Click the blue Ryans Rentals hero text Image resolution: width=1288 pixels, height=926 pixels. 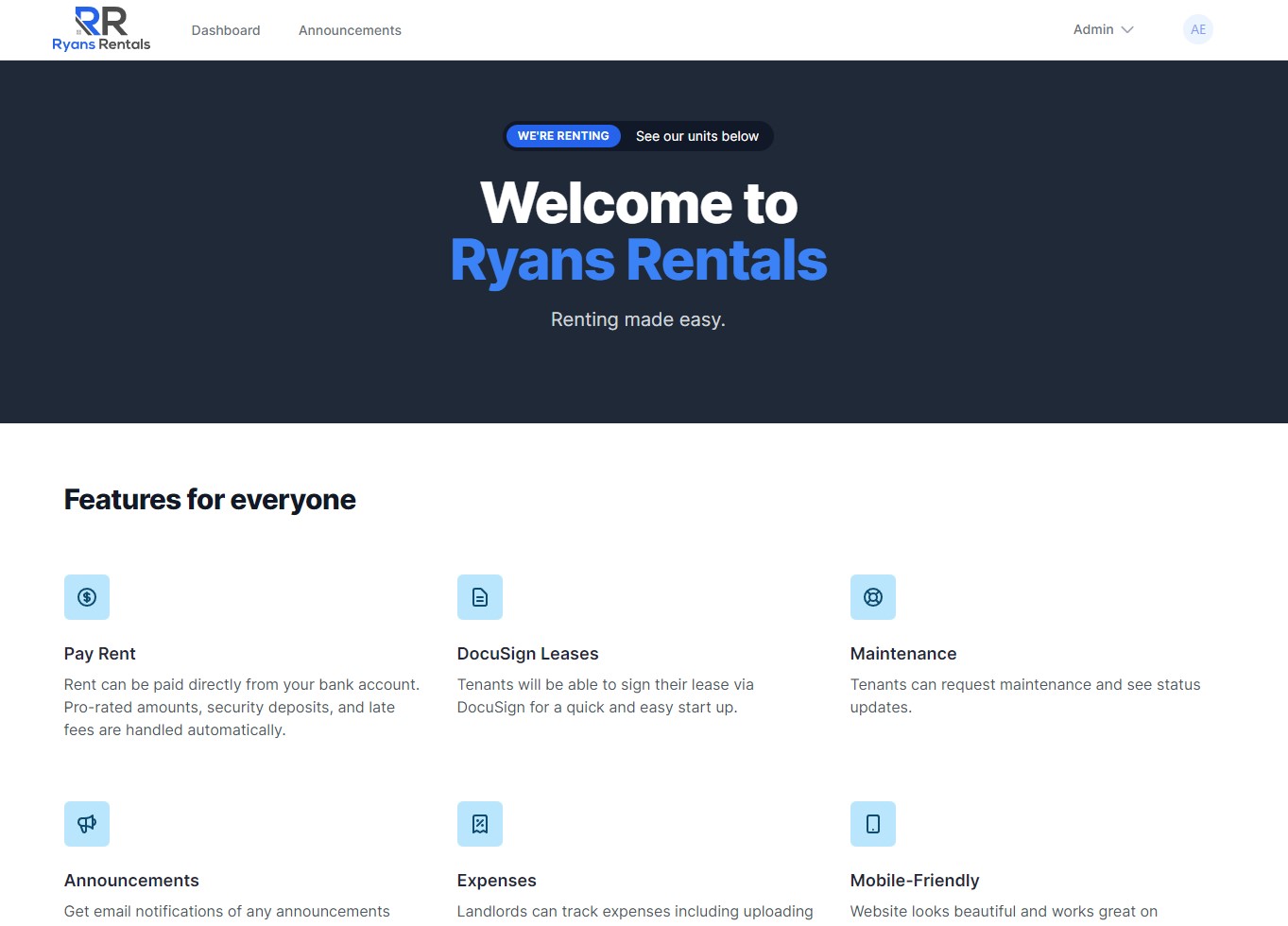tap(639, 260)
